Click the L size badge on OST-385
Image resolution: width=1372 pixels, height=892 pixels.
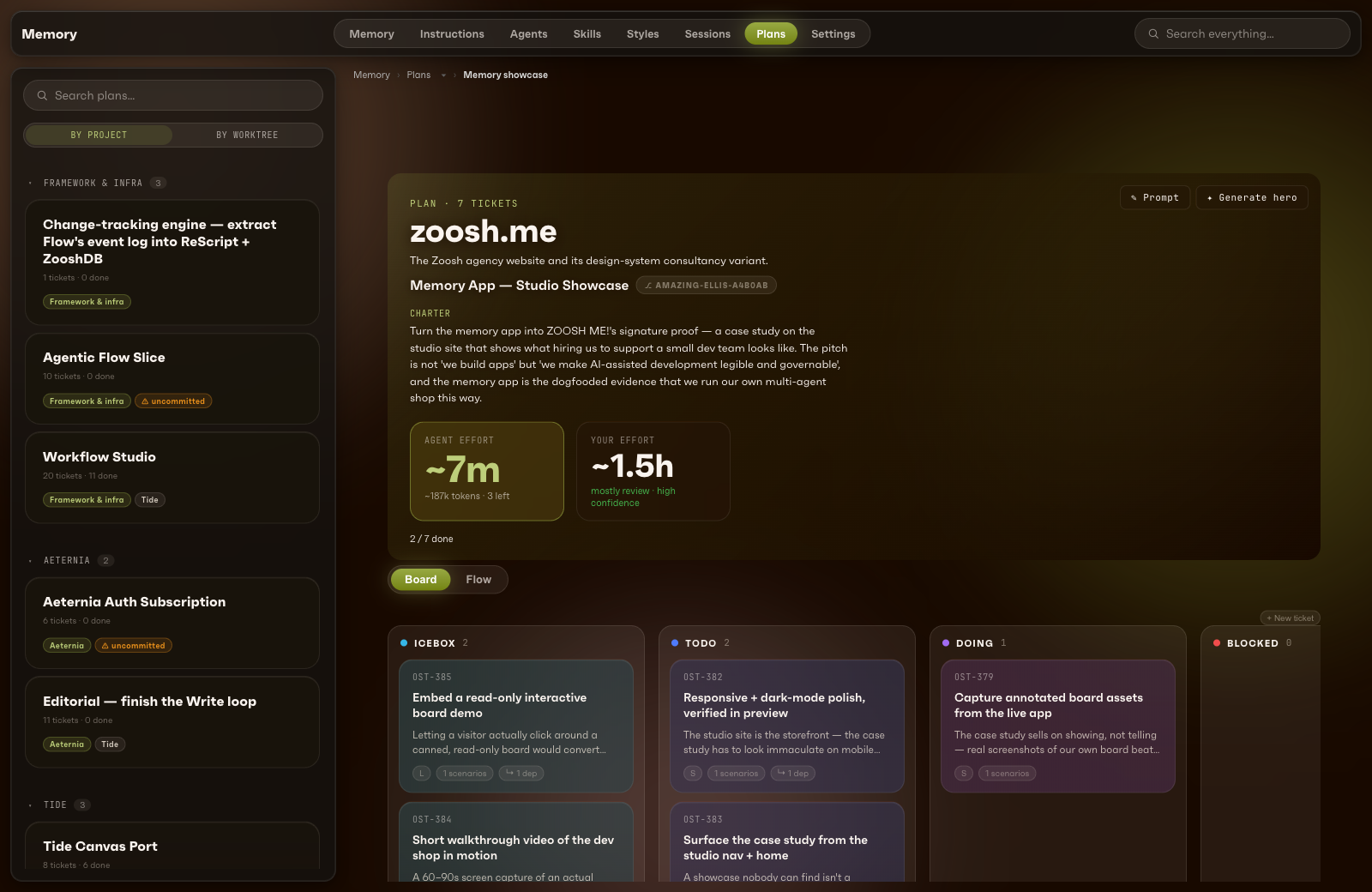(422, 774)
